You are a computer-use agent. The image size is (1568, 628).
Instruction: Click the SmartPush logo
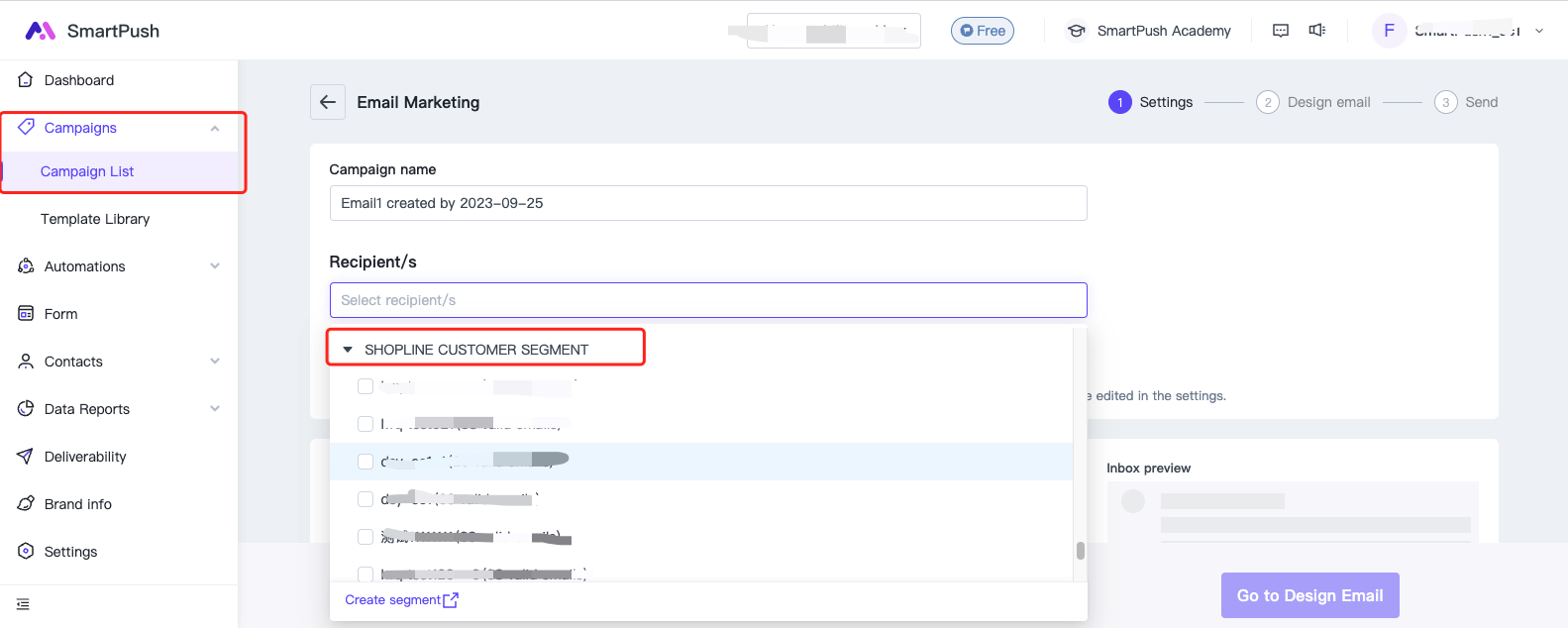click(92, 31)
